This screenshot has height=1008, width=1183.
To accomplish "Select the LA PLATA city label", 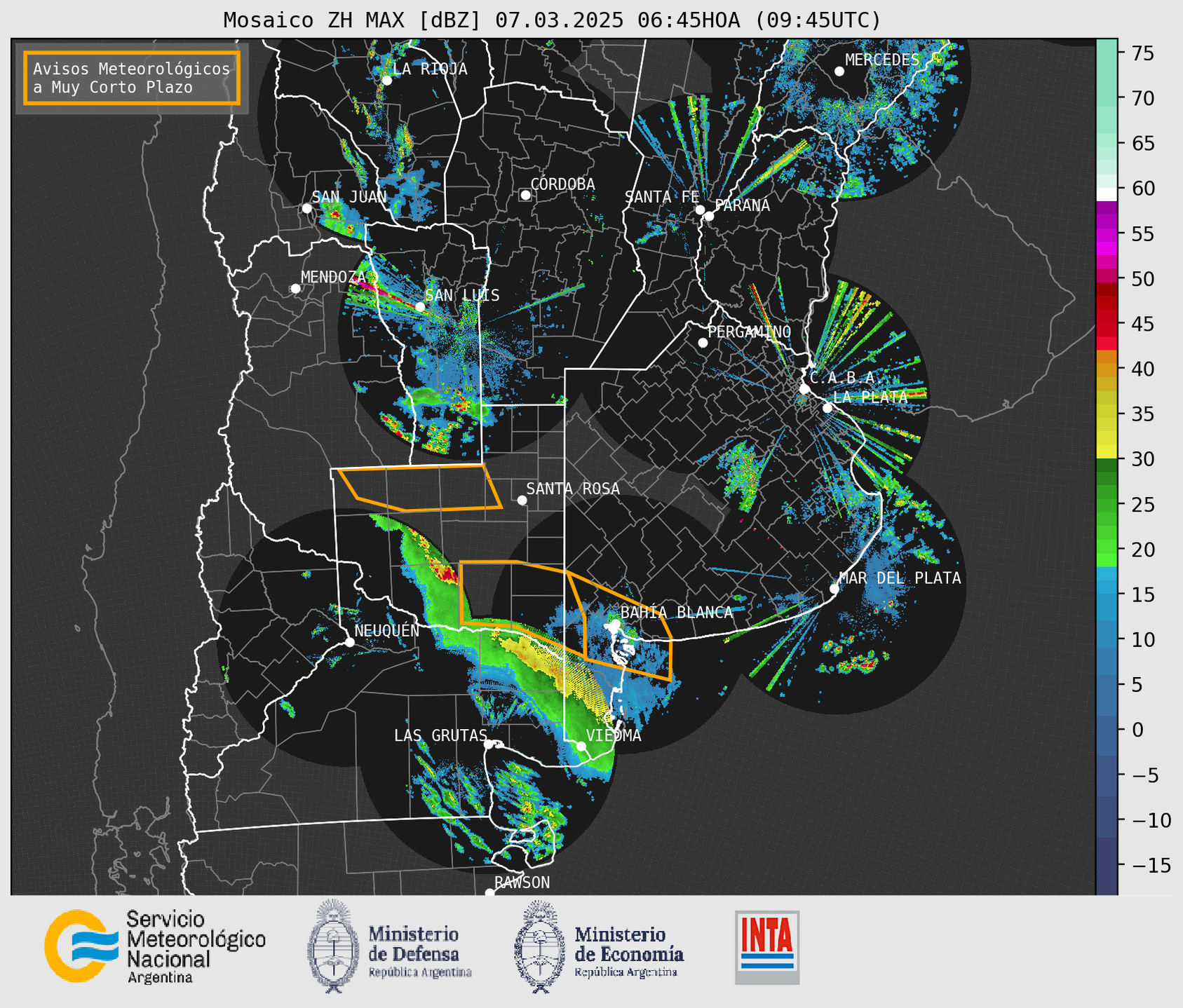I will point(870,397).
